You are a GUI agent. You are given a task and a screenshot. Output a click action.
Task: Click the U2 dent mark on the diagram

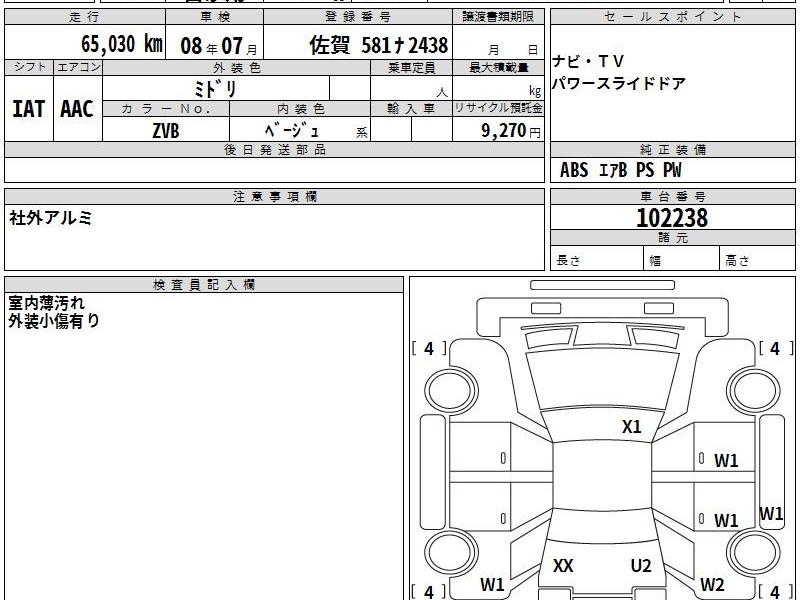tap(641, 565)
